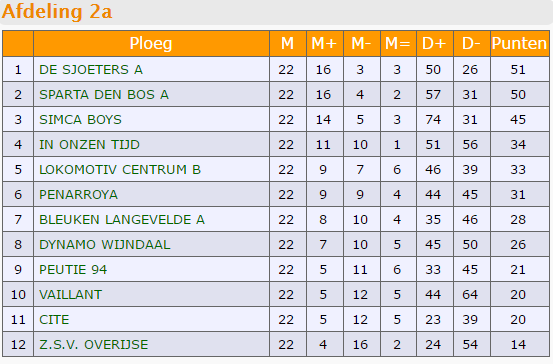Open Z.S.V. OVERIJSE team page
The height and width of the screenshot is (364, 553).
(94, 345)
